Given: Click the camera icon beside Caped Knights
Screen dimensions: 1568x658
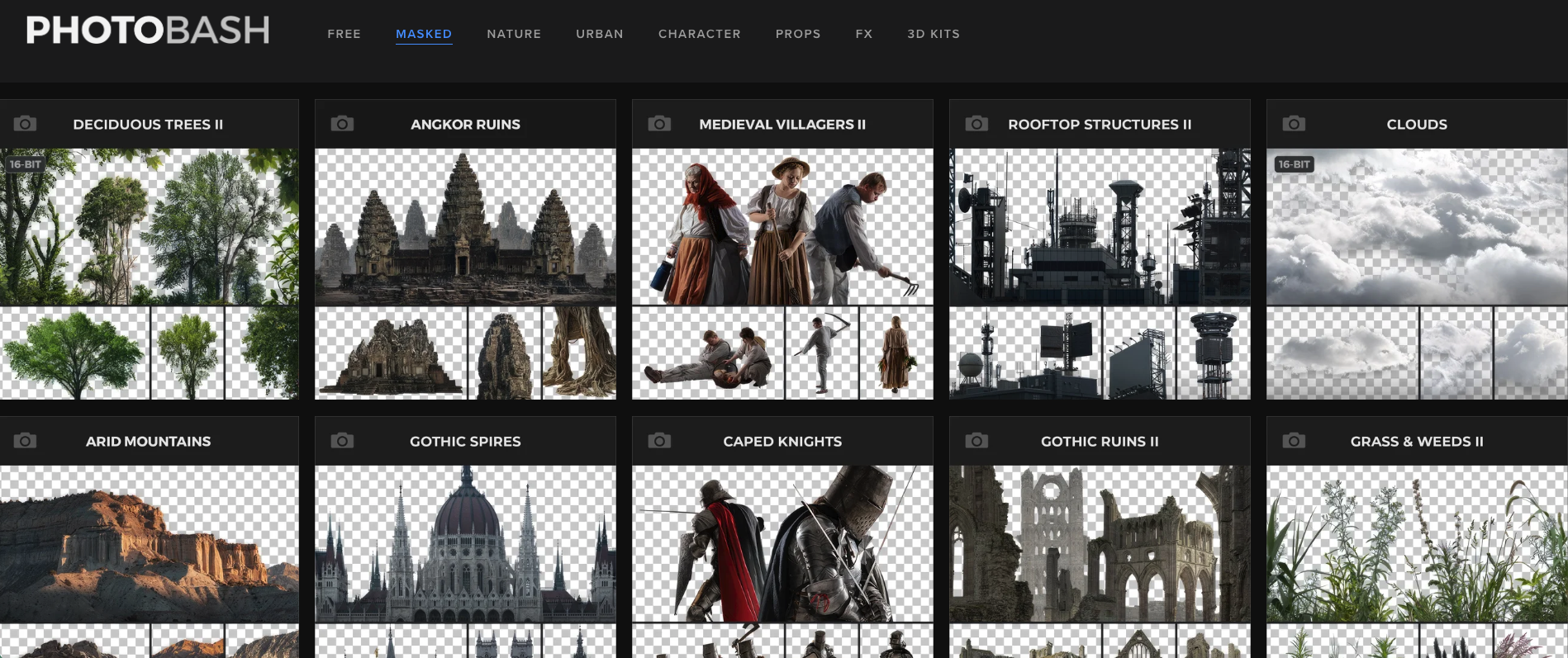Looking at the screenshot, I should tap(659, 441).
